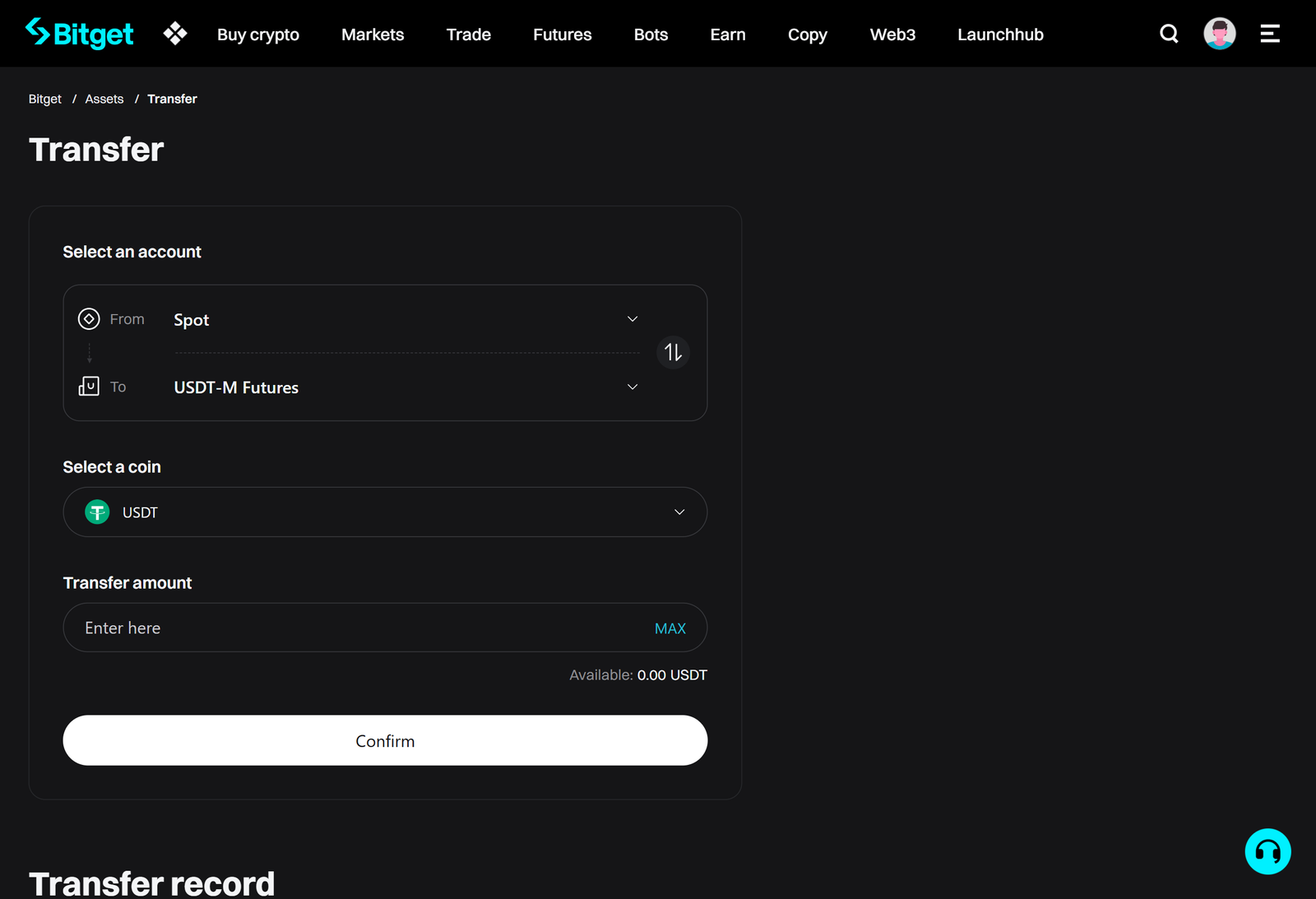Open the apps grid icon beside the logo
This screenshot has height=899, width=1316.
[174, 33]
